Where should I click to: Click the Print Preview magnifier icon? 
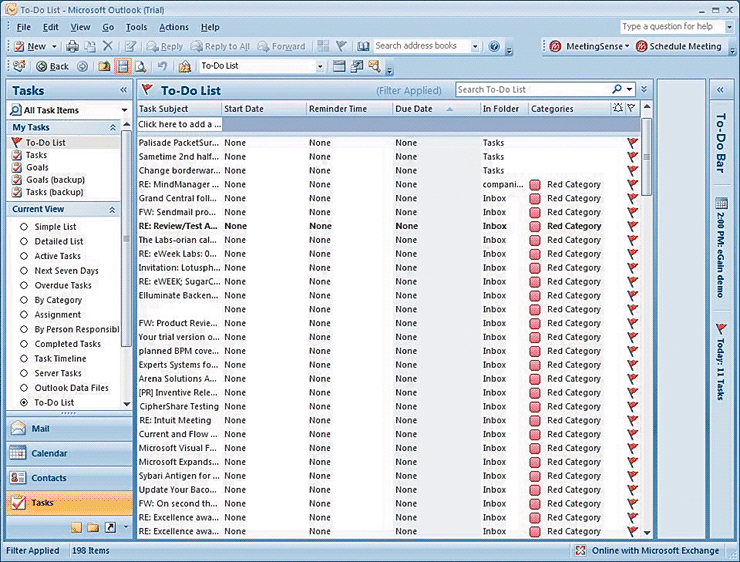(141, 67)
